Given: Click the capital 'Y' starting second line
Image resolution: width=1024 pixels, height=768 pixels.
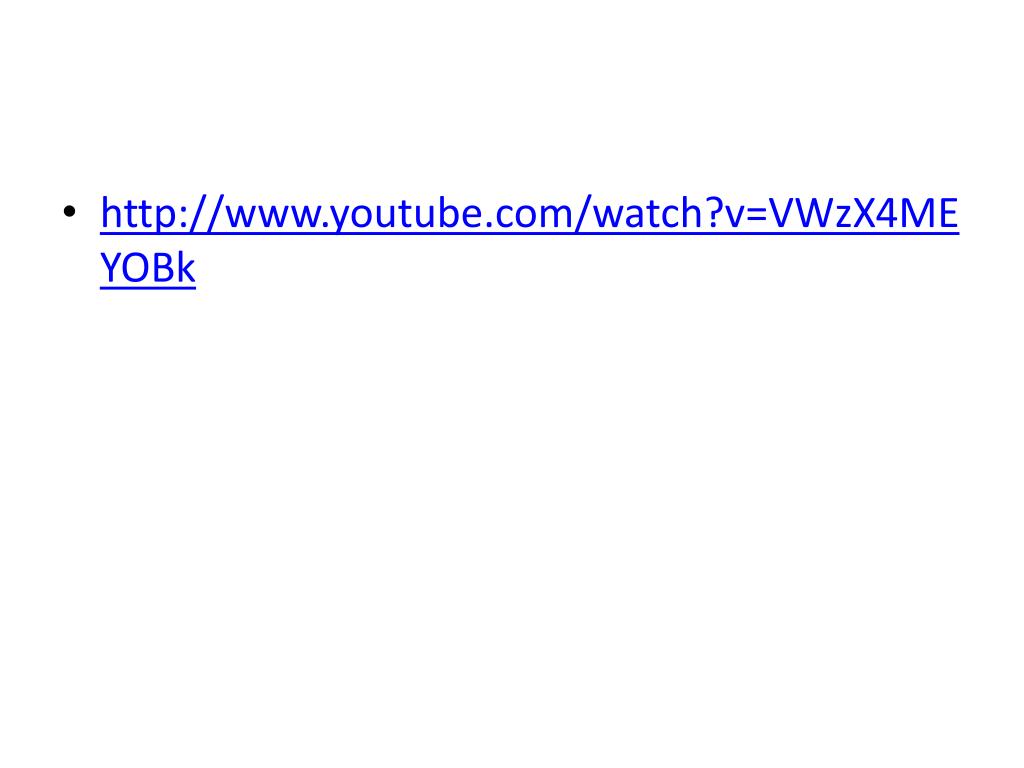Looking at the screenshot, I should 110,267.
